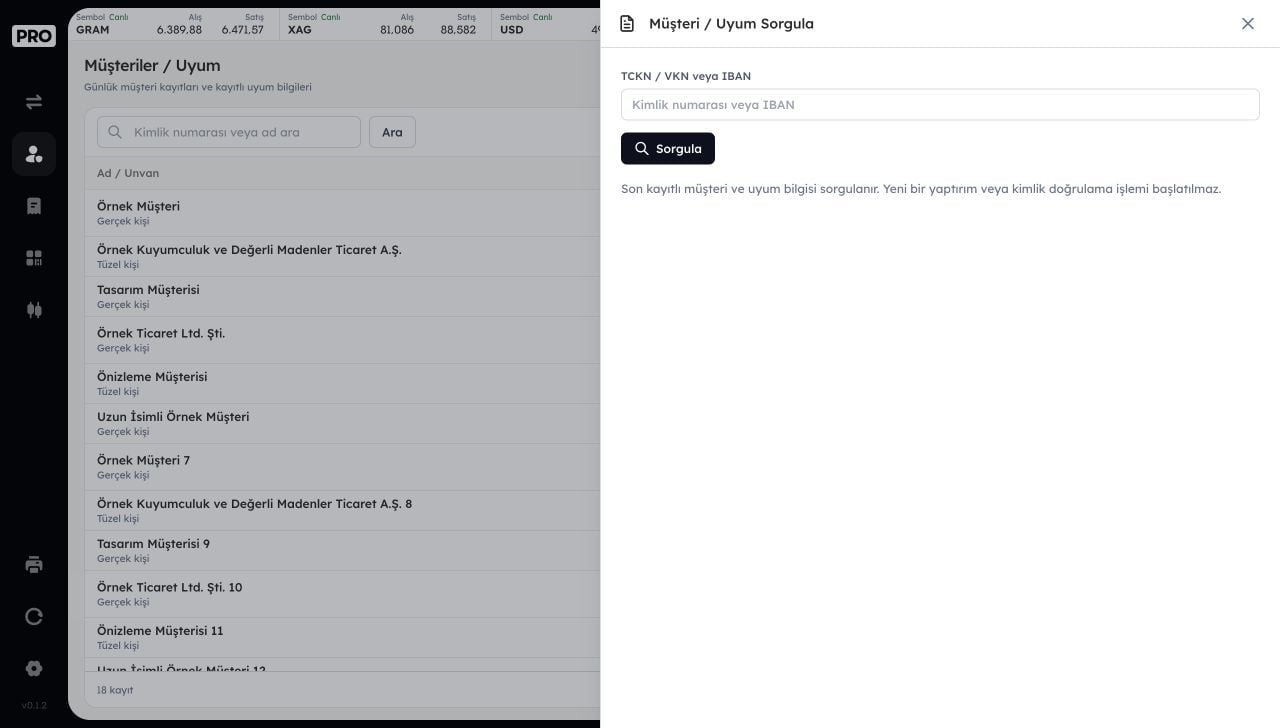Click the refresh icon in sidebar

click(x=34, y=616)
